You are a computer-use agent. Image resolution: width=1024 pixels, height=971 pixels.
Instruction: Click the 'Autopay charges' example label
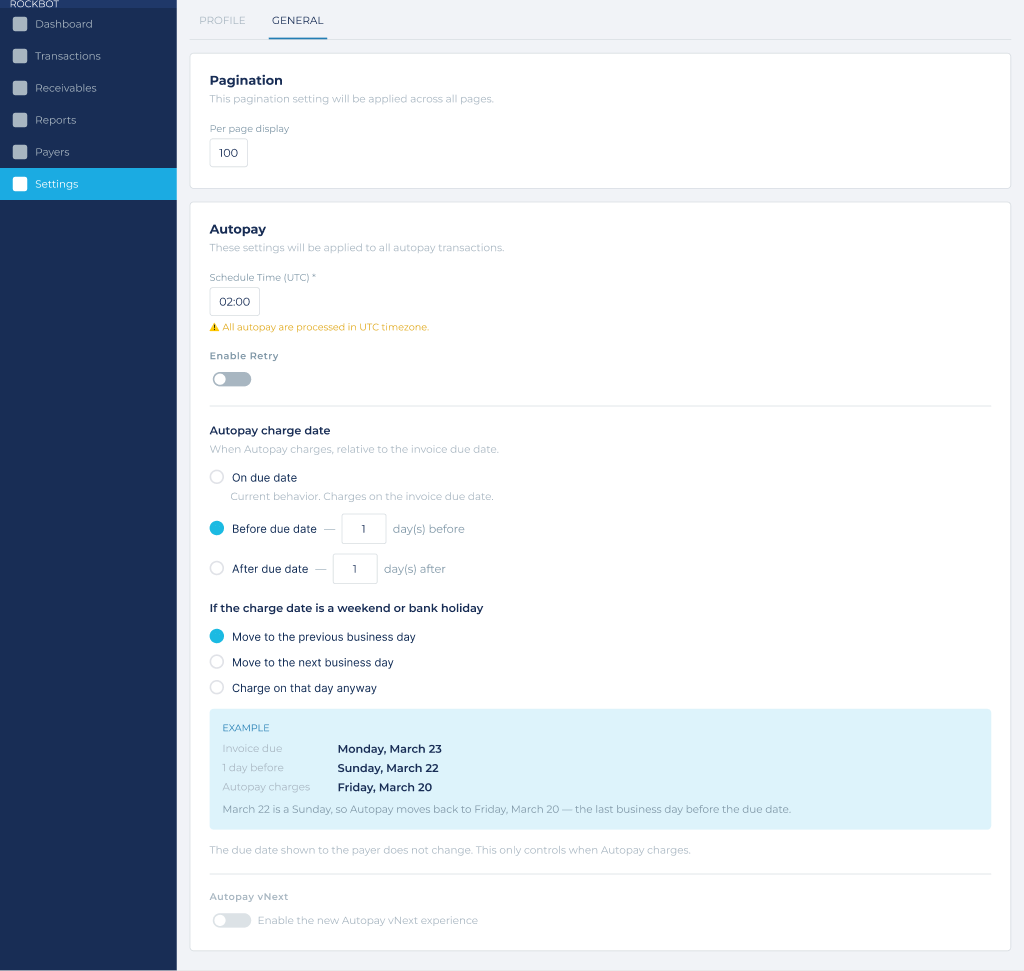tap(266, 787)
